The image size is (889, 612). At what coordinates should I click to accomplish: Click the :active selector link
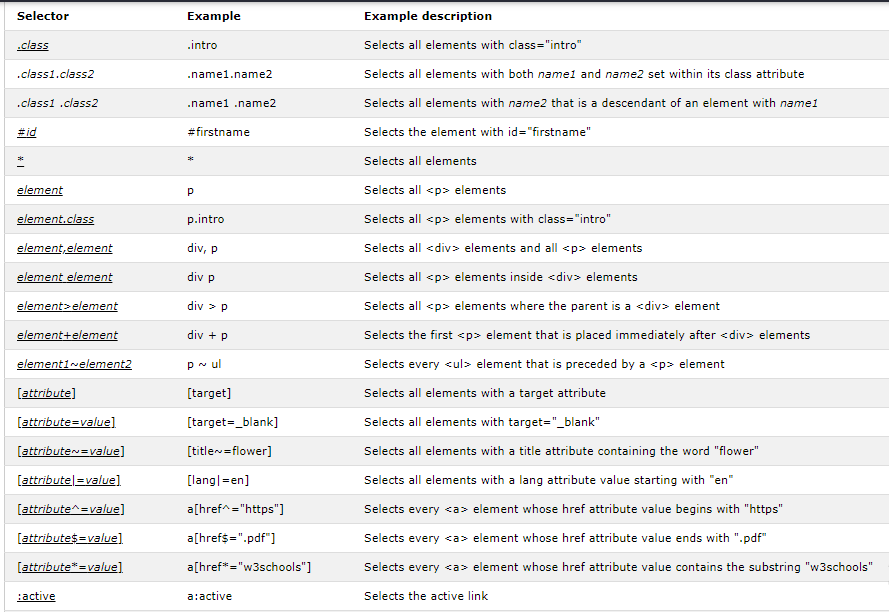[36, 596]
